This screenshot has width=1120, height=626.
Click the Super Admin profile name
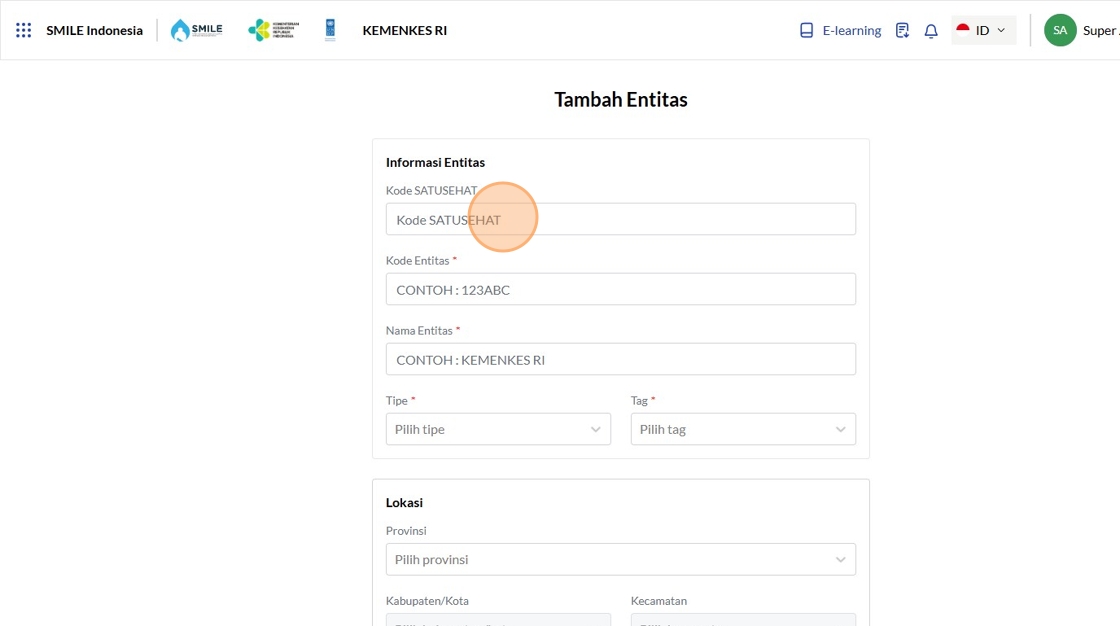tap(1100, 31)
